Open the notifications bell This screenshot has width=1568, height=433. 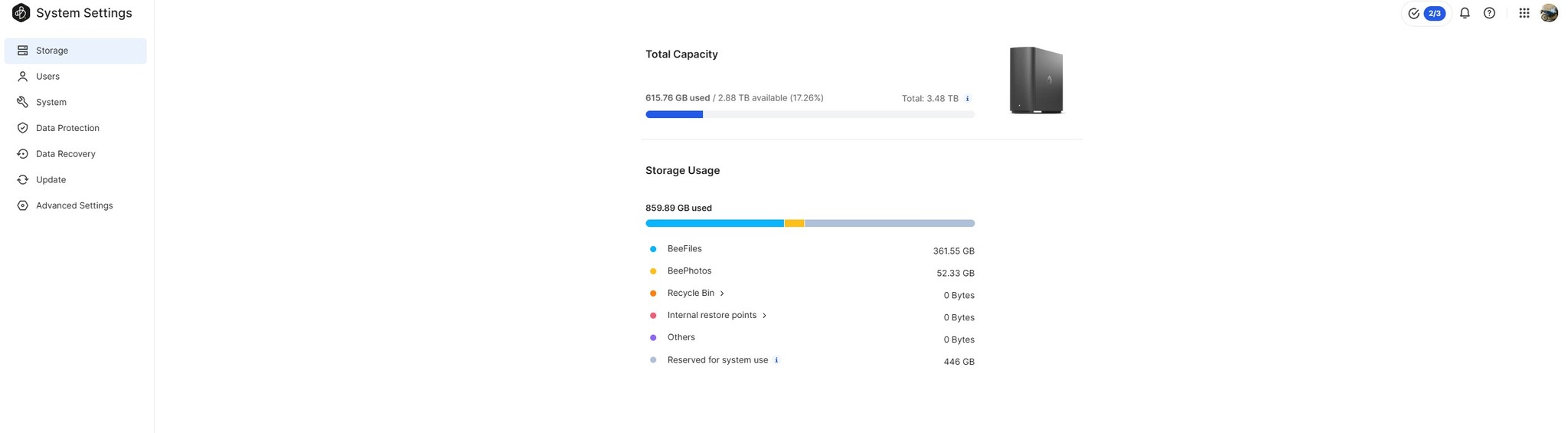[1465, 13]
